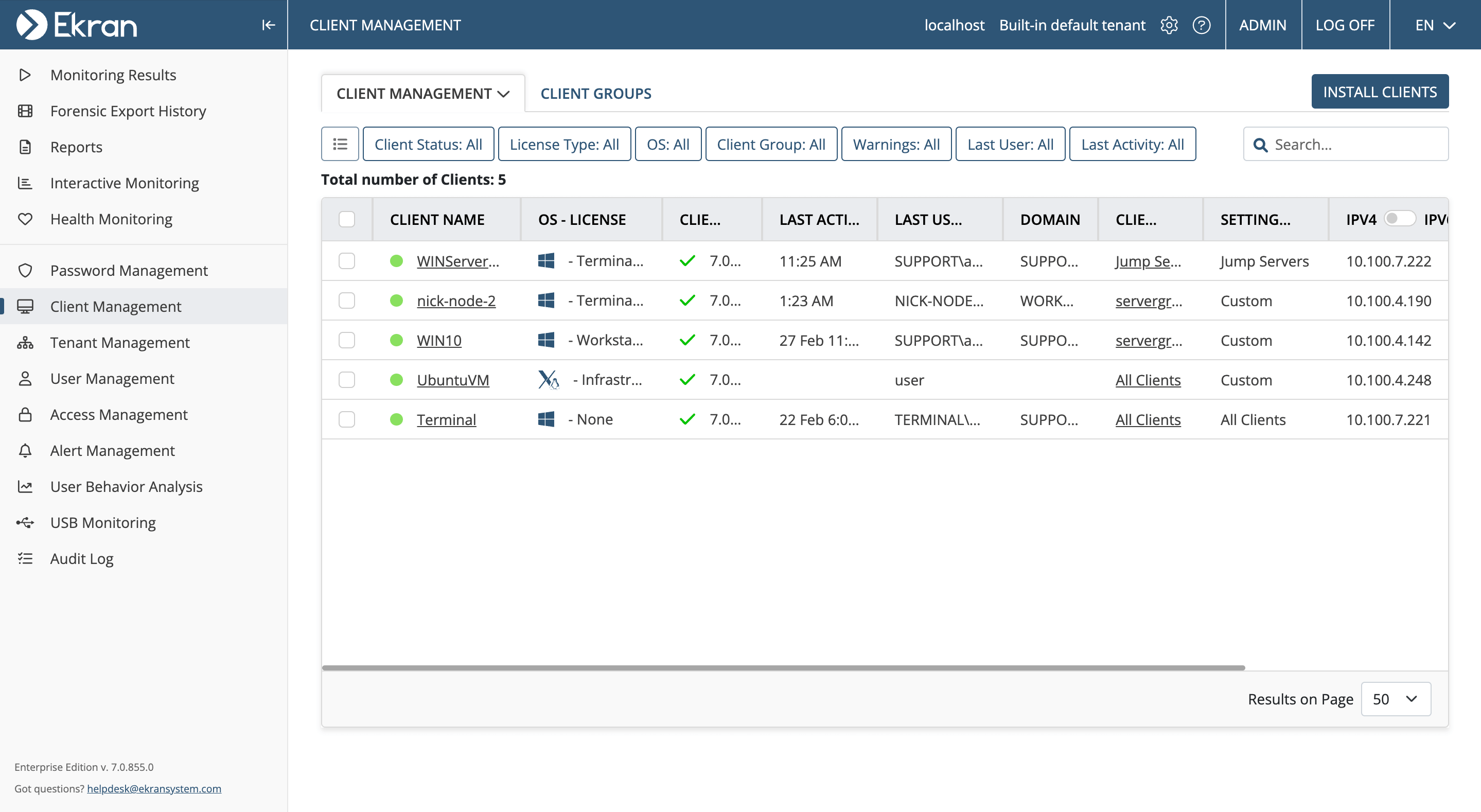Check the UbuntuVM row checkbox
Image resolution: width=1481 pixels, height=812 pixels.
pyautogui.click(x=347, y=380)
